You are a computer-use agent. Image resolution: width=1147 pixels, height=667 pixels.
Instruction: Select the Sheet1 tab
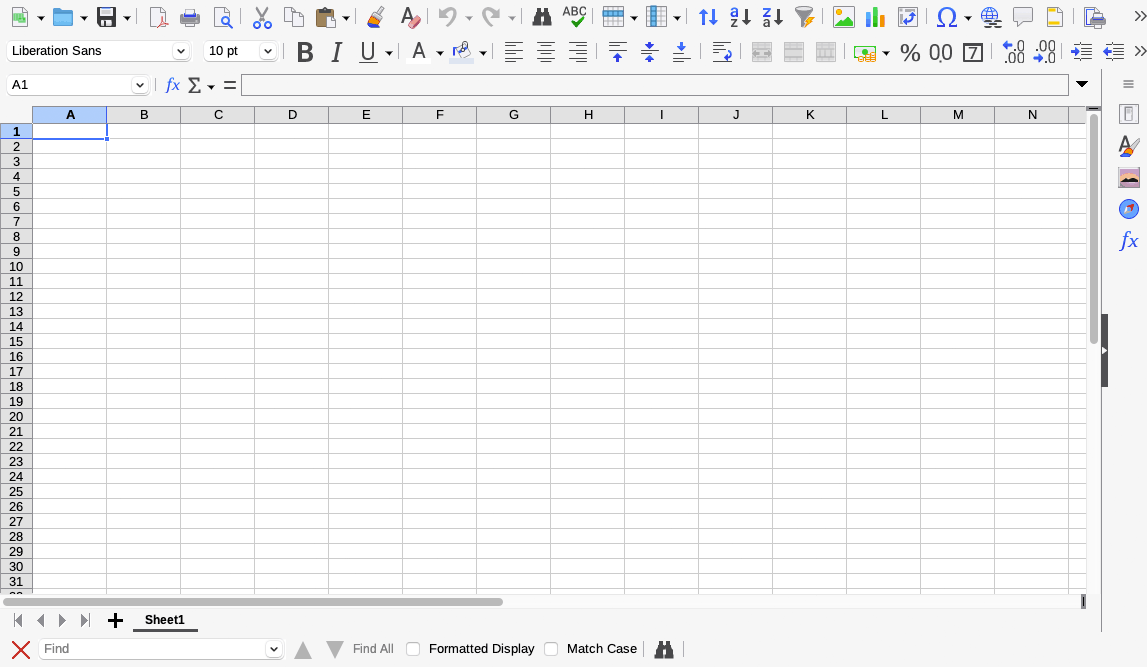pos(165,620)
